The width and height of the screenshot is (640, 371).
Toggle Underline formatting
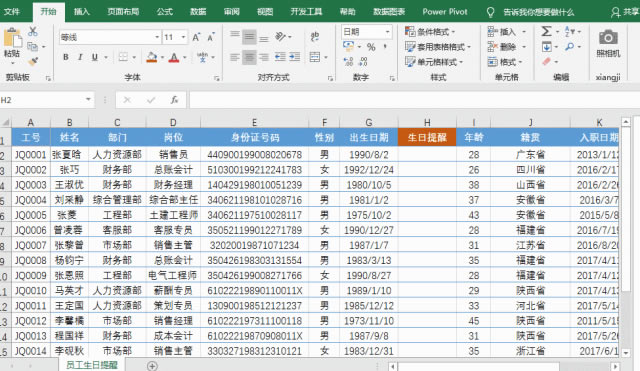(x=95, y=57)
